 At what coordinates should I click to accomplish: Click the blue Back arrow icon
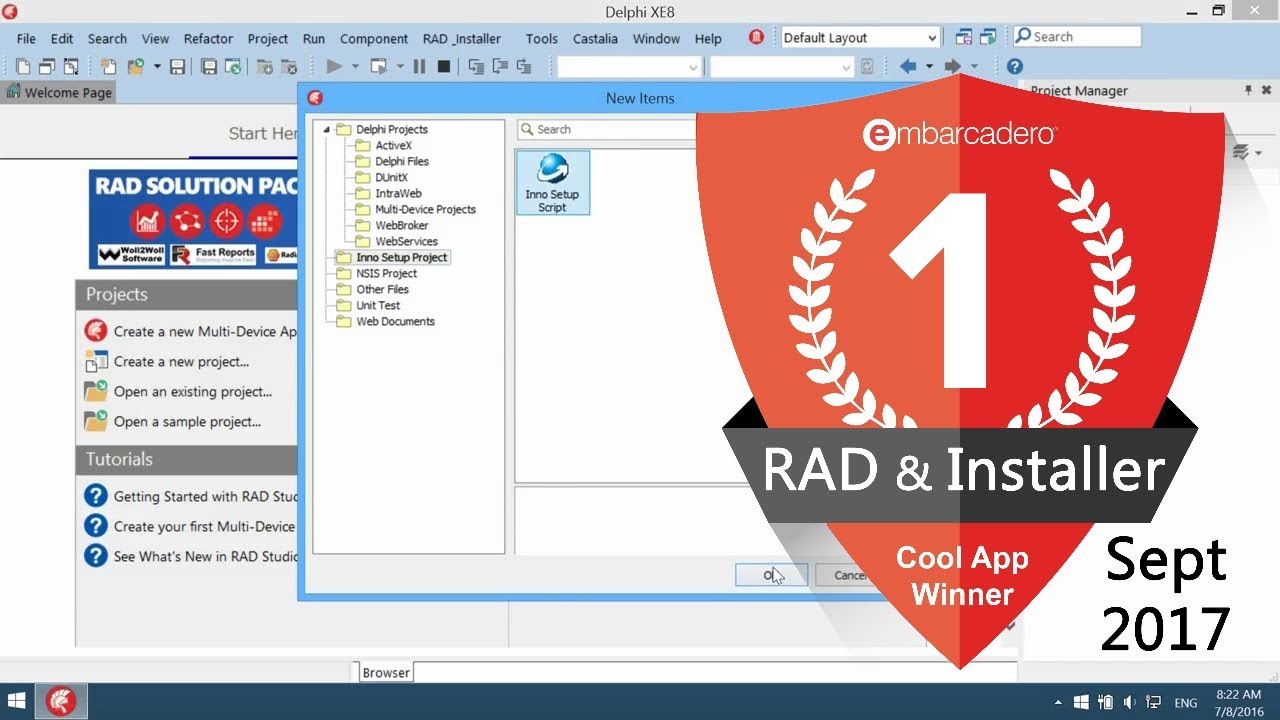[x=908, y=67]
